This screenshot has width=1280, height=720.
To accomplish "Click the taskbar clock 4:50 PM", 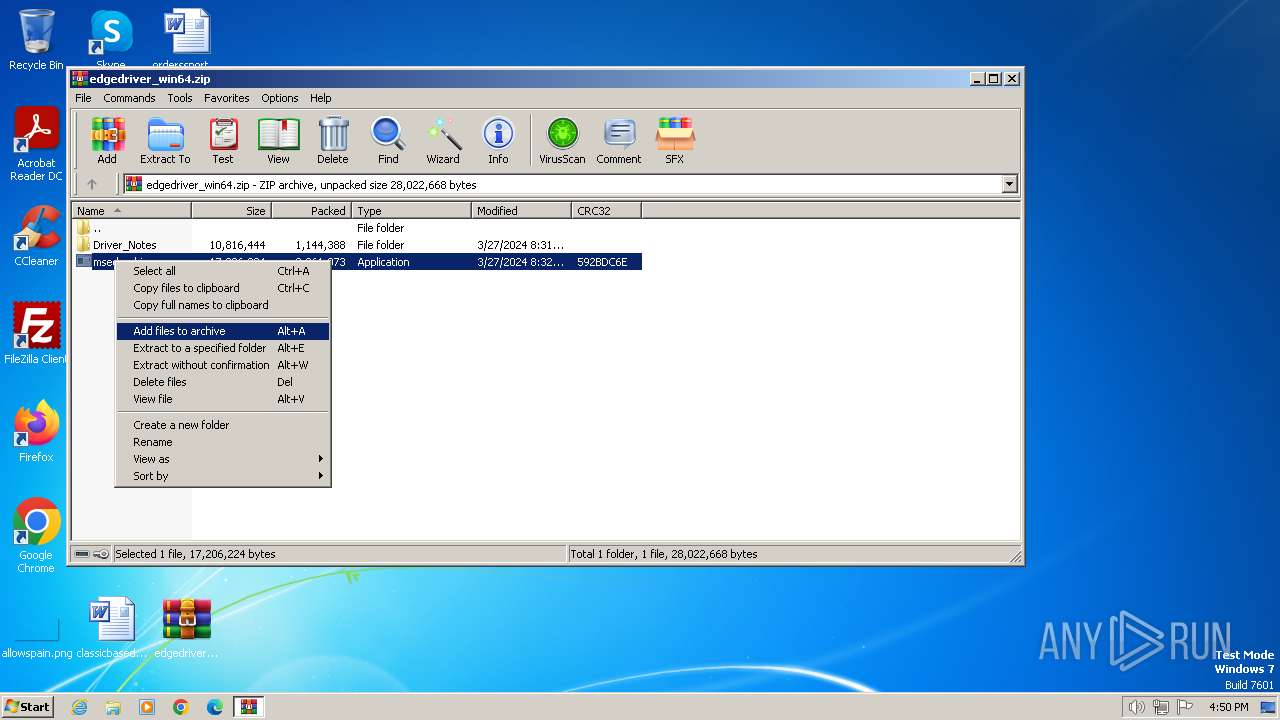I will click(x=1228, y=707).
